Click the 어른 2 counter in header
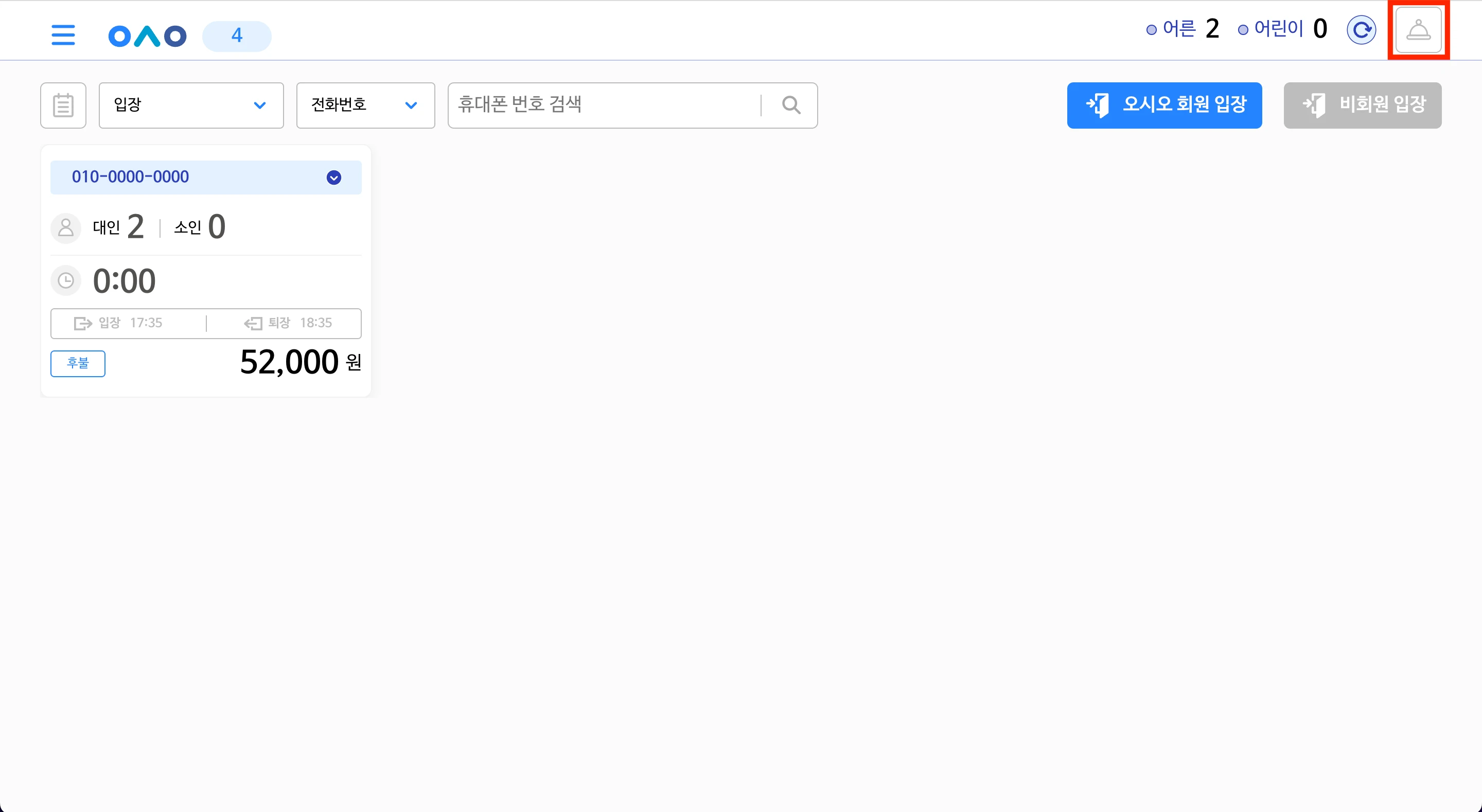The width and height of the screenshot is (1482, 812). (1183, 29)
